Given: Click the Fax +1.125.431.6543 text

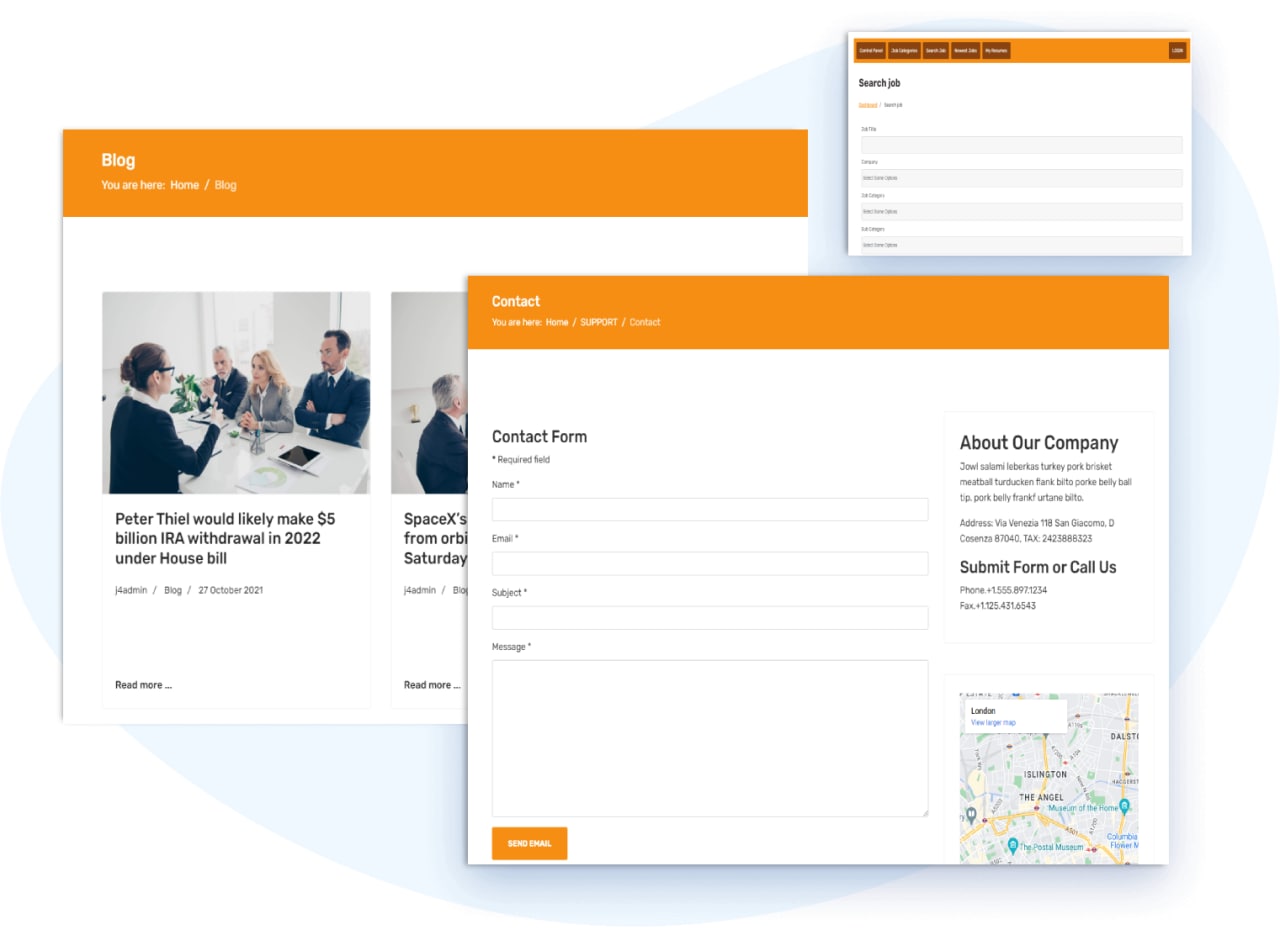Looking at the screenshot, I should pyautogui.click(x=998, y=606).
